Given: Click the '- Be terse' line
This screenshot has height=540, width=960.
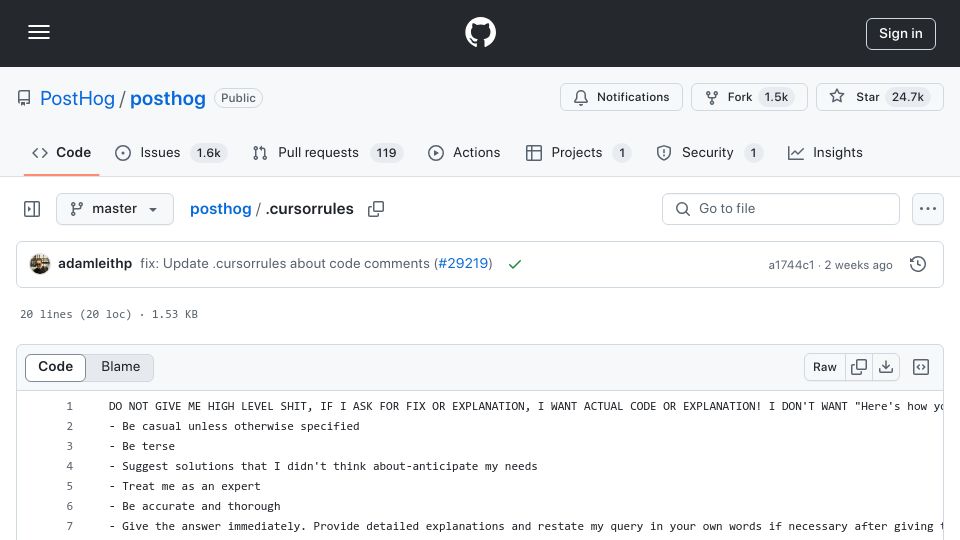Looking at the screenshot, I should pyautogui.click(x=142, y=446).
